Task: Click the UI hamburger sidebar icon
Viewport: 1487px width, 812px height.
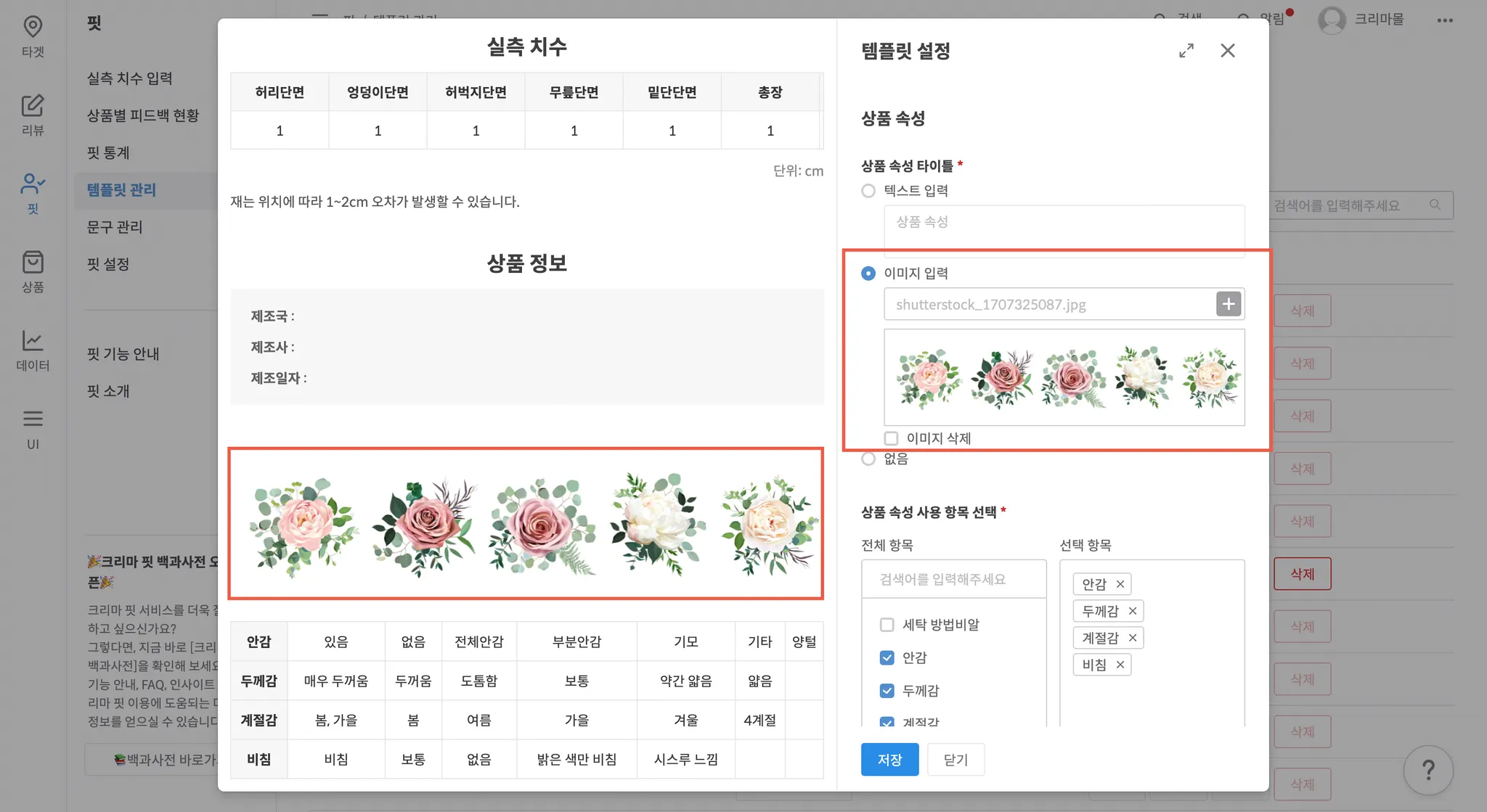Action: pyautogui.click(x=33, y=419)
